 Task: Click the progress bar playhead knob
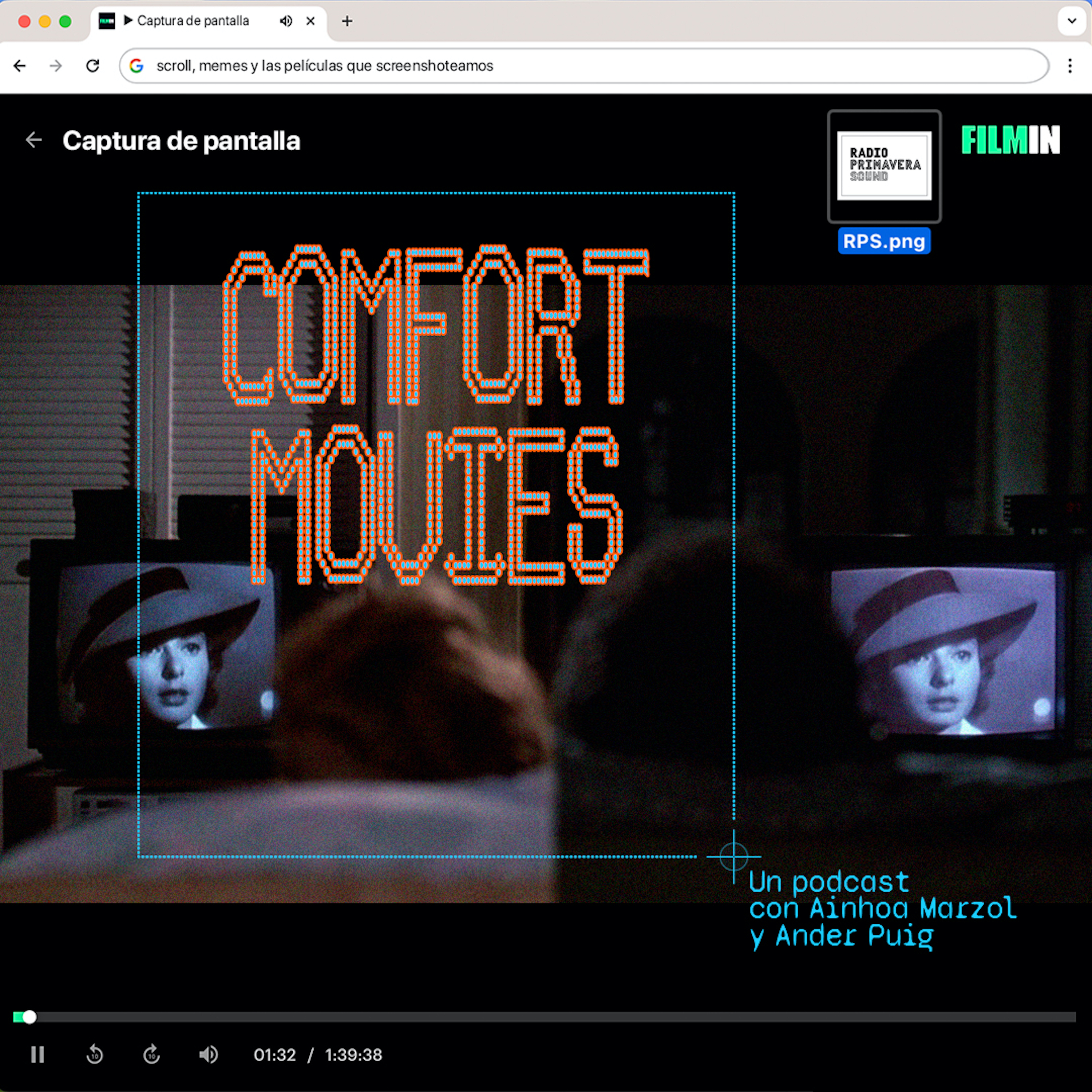click(29, 1017)
